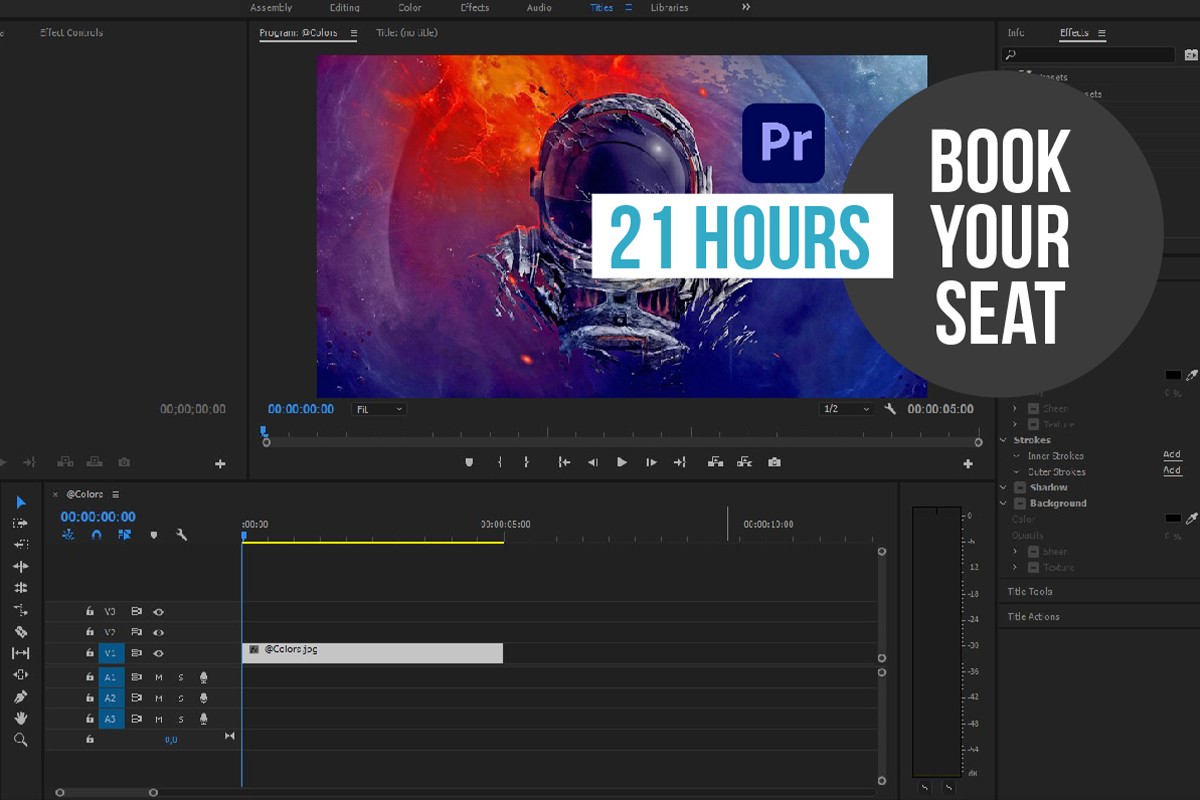
Task: Open the Fit zoom level dropdown
Action: [x=379, y=409]
